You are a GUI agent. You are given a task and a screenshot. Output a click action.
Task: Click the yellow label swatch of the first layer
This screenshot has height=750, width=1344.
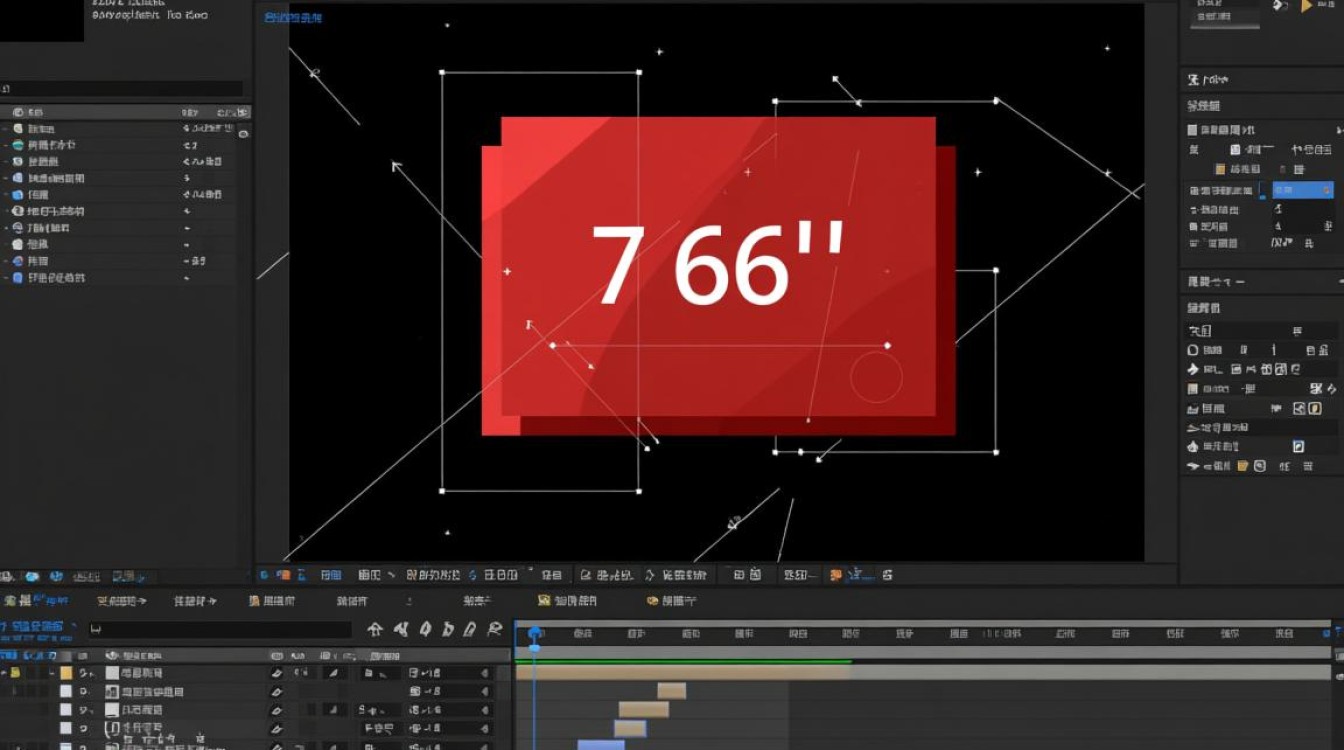pos(66,673)
